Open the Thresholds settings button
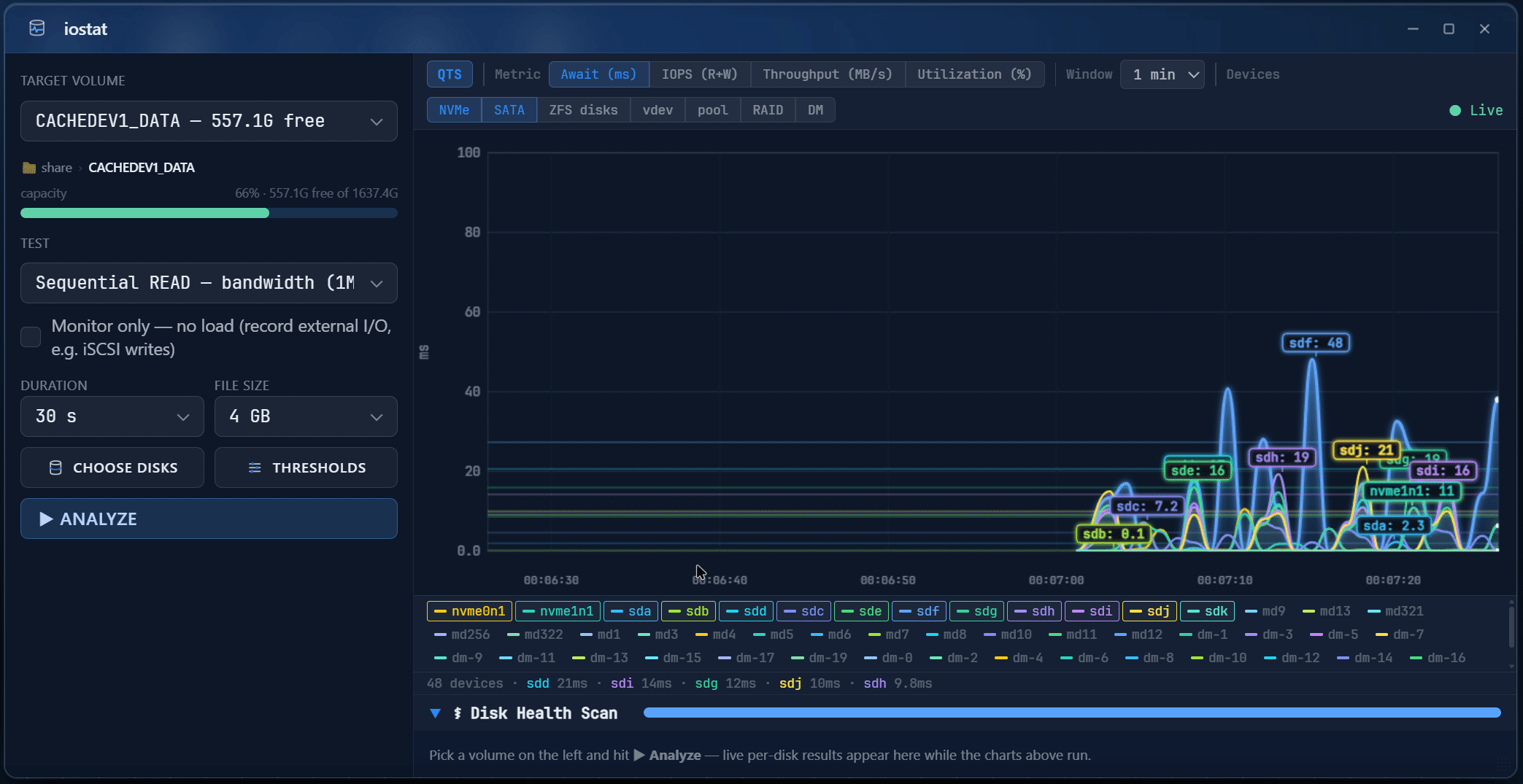1523x784 pixels. (x=306, y=467)
